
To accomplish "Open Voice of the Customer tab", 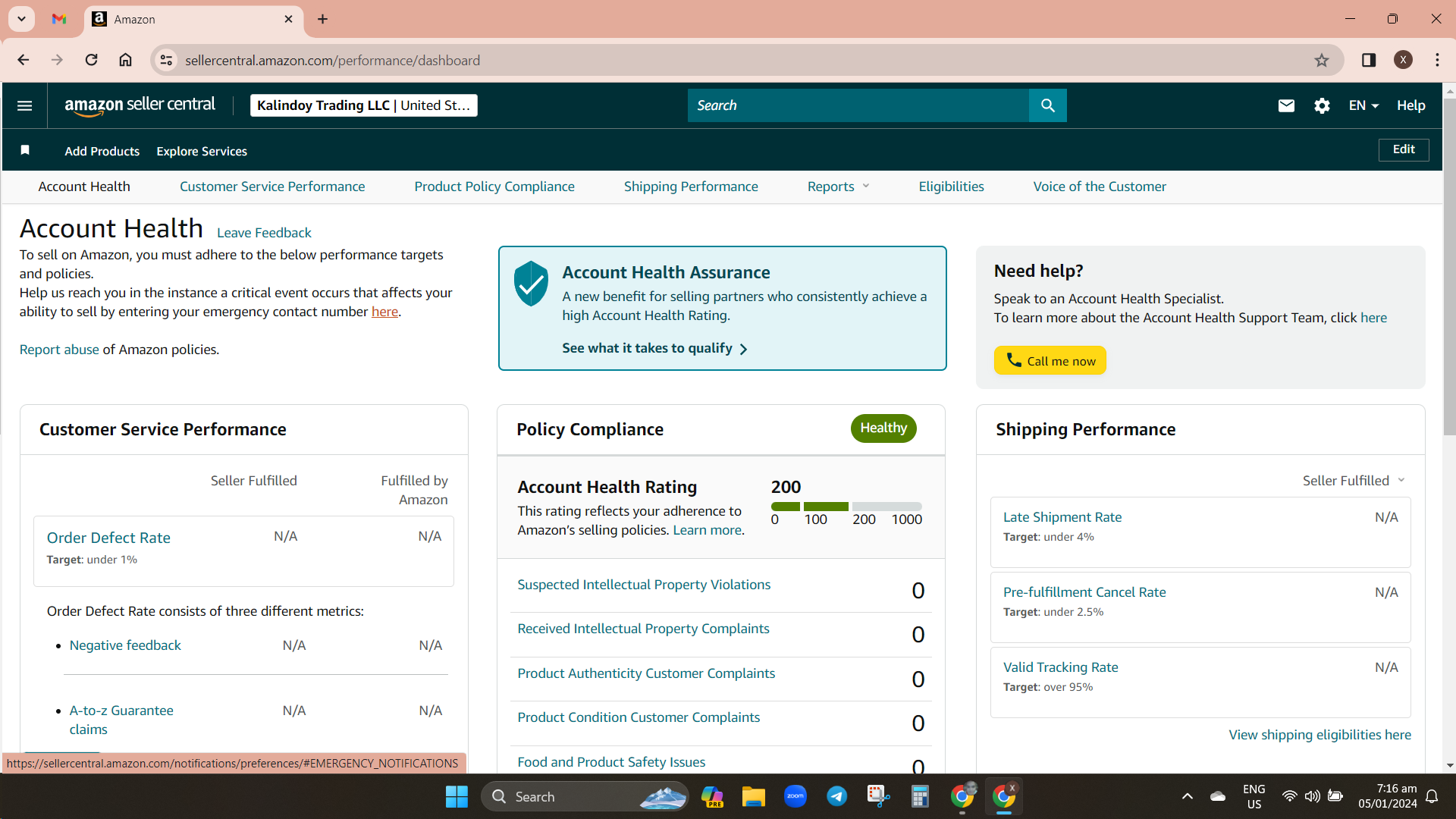I will click(x=1100, y=187).
